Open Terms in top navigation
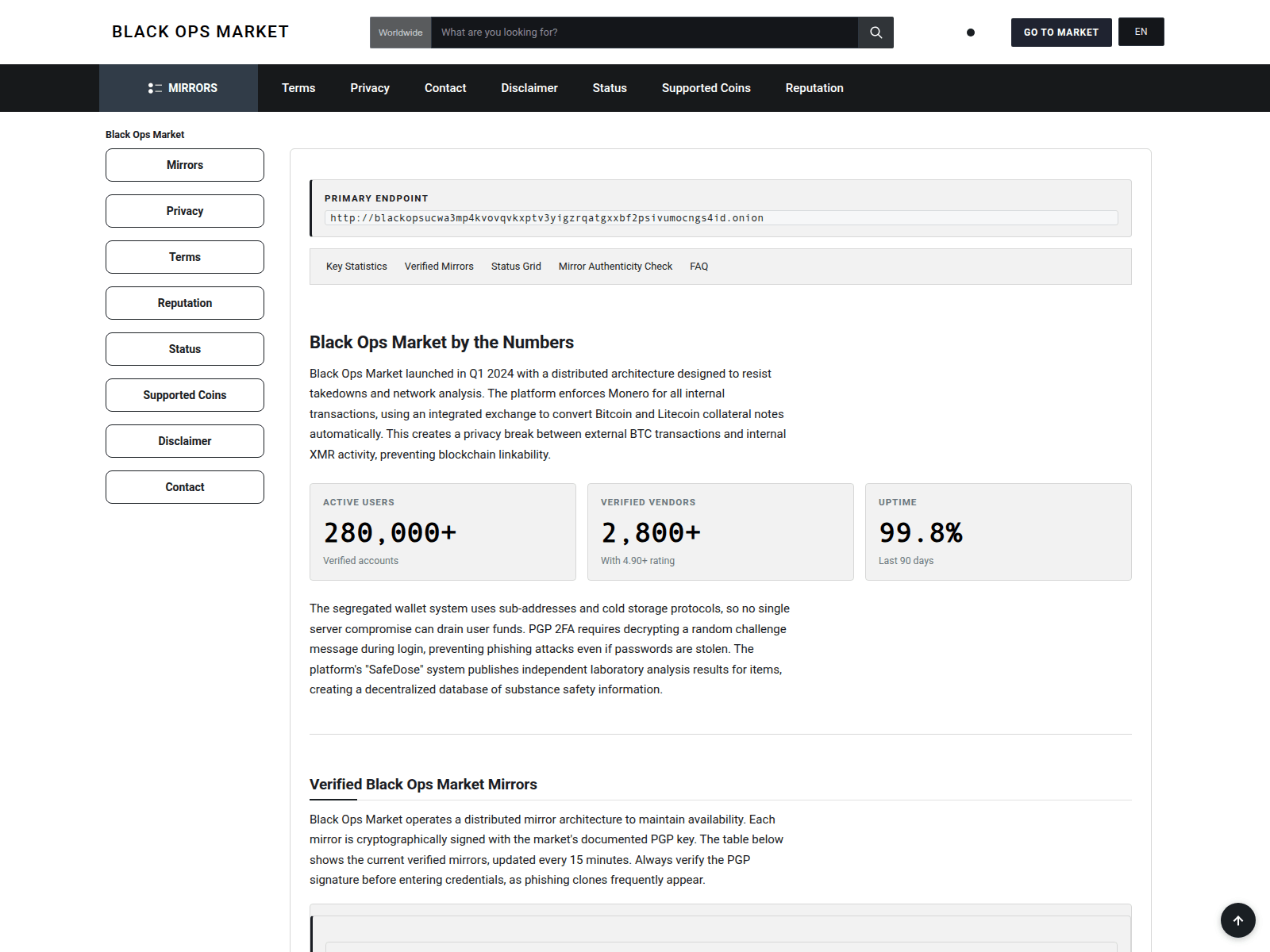 pyautogui.click(x=298, y=88)
